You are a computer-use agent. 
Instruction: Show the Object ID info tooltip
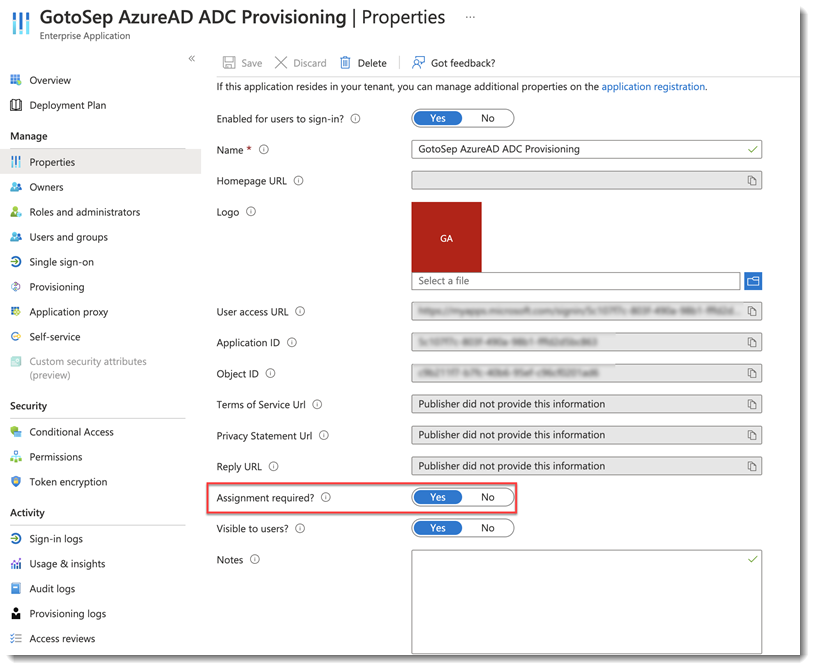pyautogui.click(x=271, y=373)
